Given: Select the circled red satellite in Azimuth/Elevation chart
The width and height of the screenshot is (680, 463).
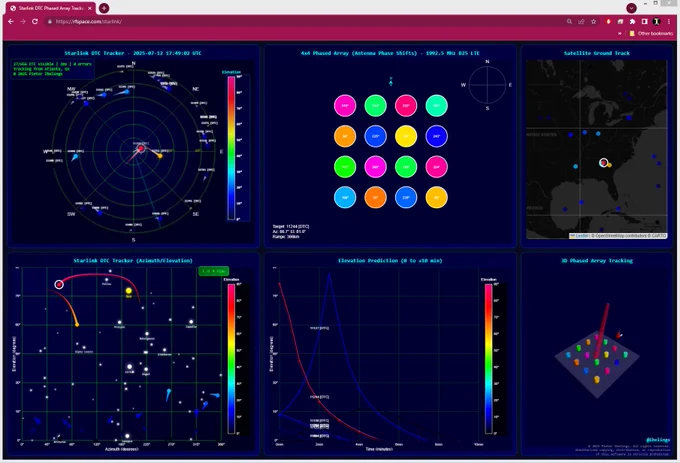Looking at the screenshot, I should [x=59, y=284].
